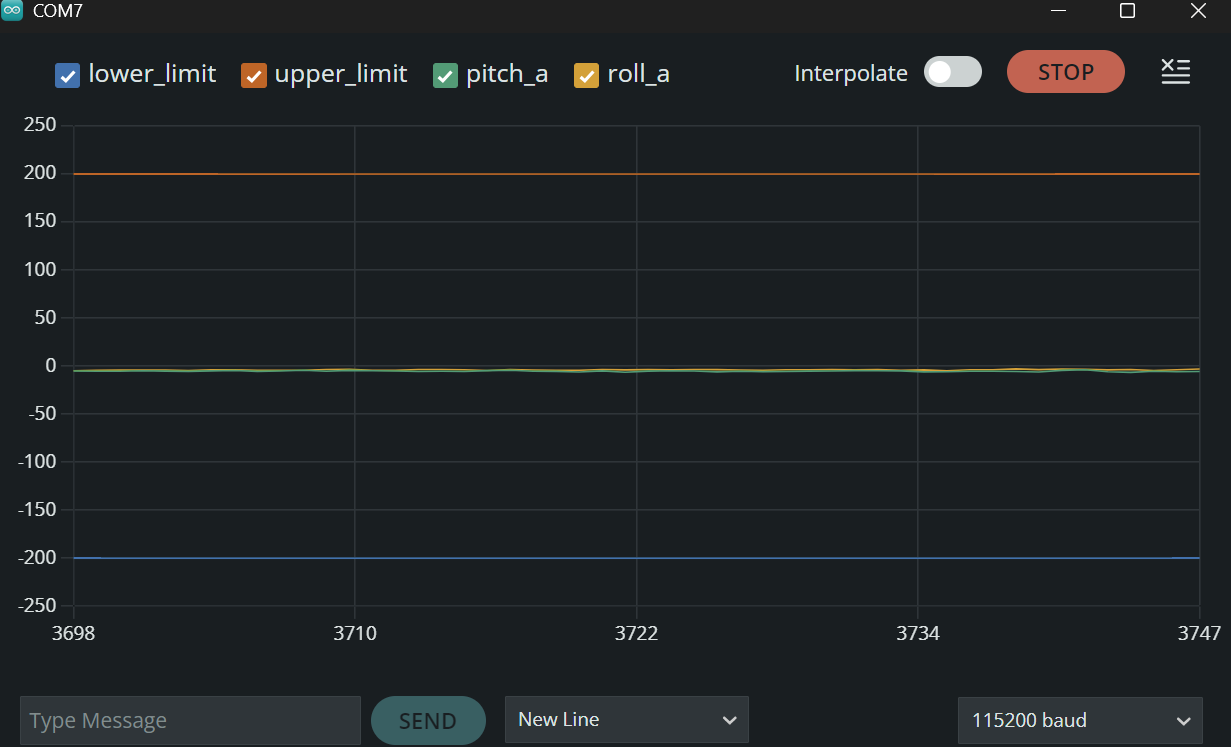Click the 250 y-axis label

coord(39,125)
